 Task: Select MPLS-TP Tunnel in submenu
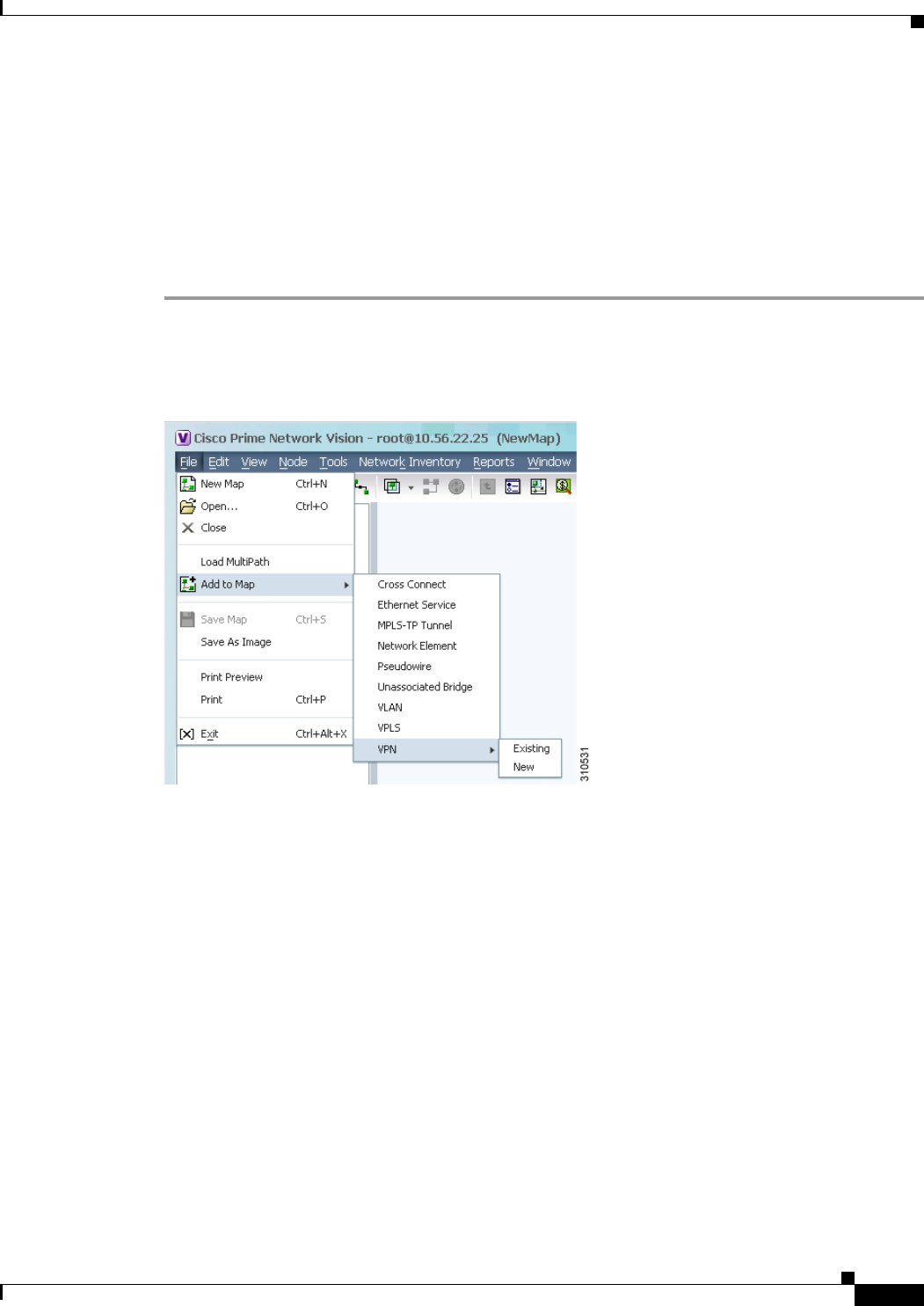point(426,625)
